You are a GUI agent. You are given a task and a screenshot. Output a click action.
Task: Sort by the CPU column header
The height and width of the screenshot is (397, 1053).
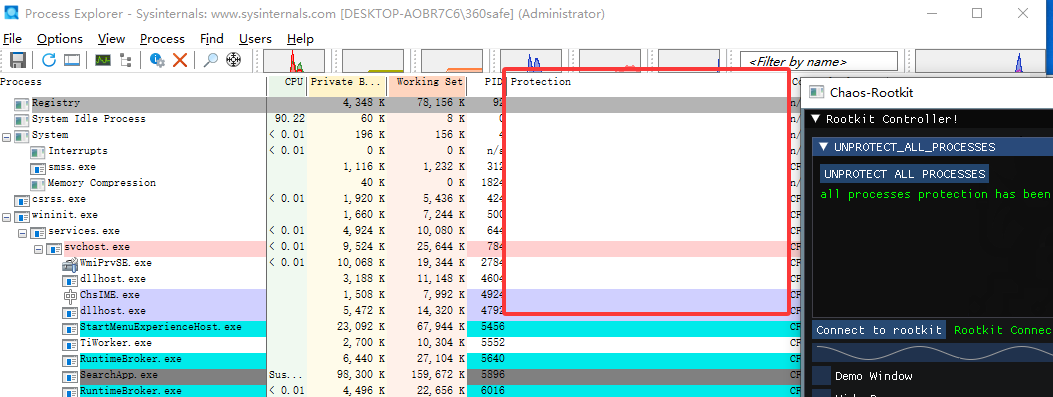coord(287,82)
